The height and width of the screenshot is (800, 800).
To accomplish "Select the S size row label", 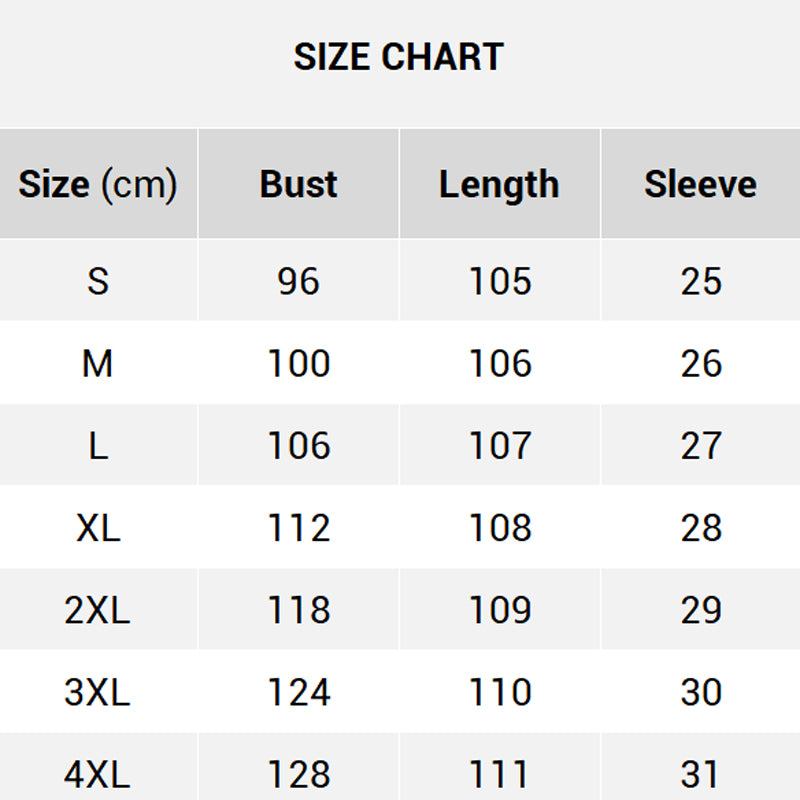I will point(98,281).
